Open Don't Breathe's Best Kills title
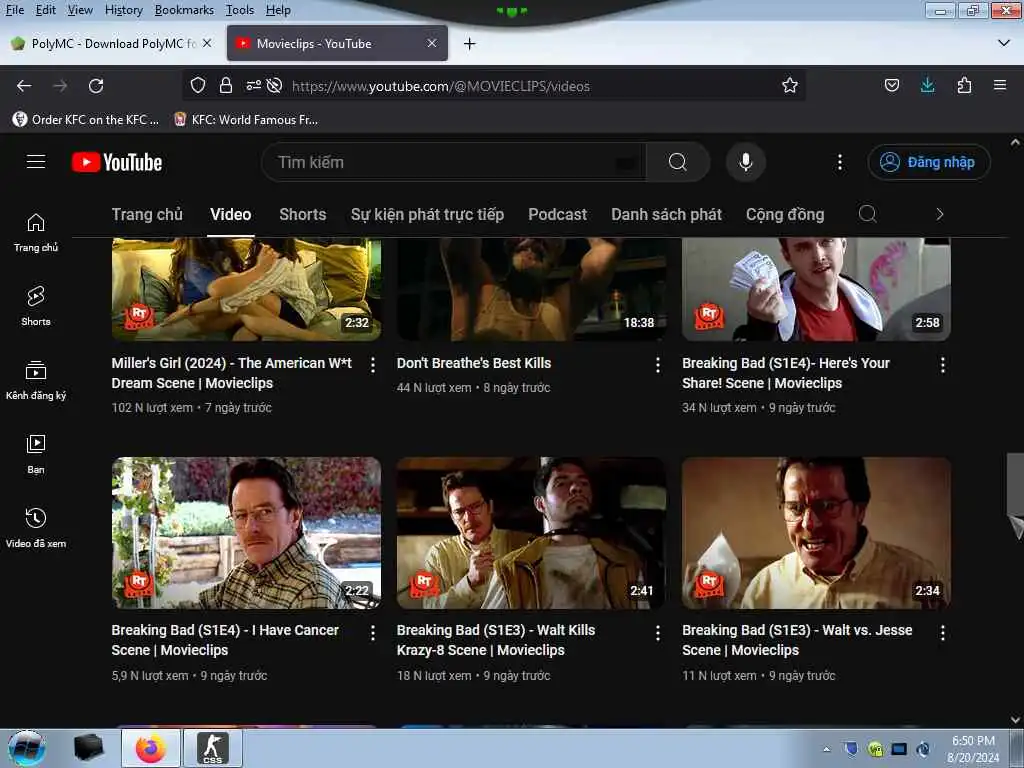This screenshot has width=1024, height=768. (x=473, y=363)
